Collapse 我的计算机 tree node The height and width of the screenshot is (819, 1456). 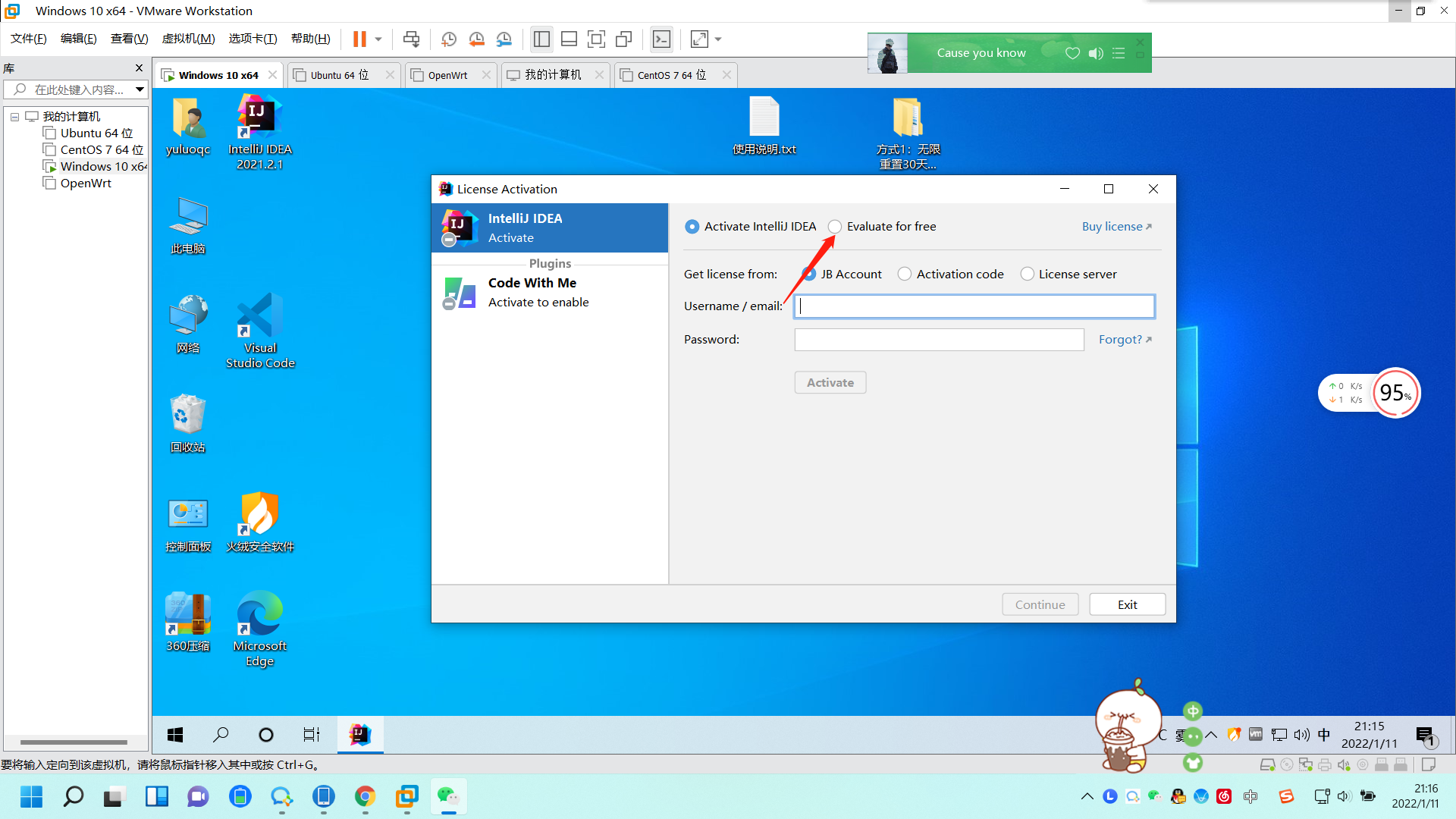(14, 117)
